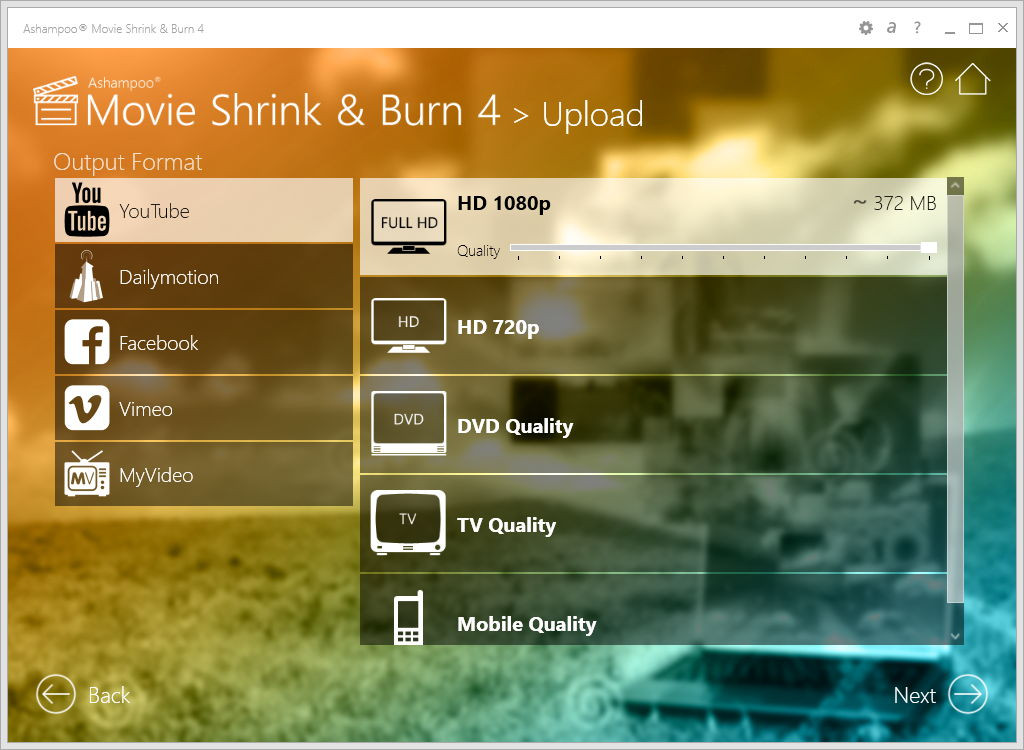Click the Back text label
Image resolution: width=1024 pixels, height=750 pixels.
[x=109, y=695]
